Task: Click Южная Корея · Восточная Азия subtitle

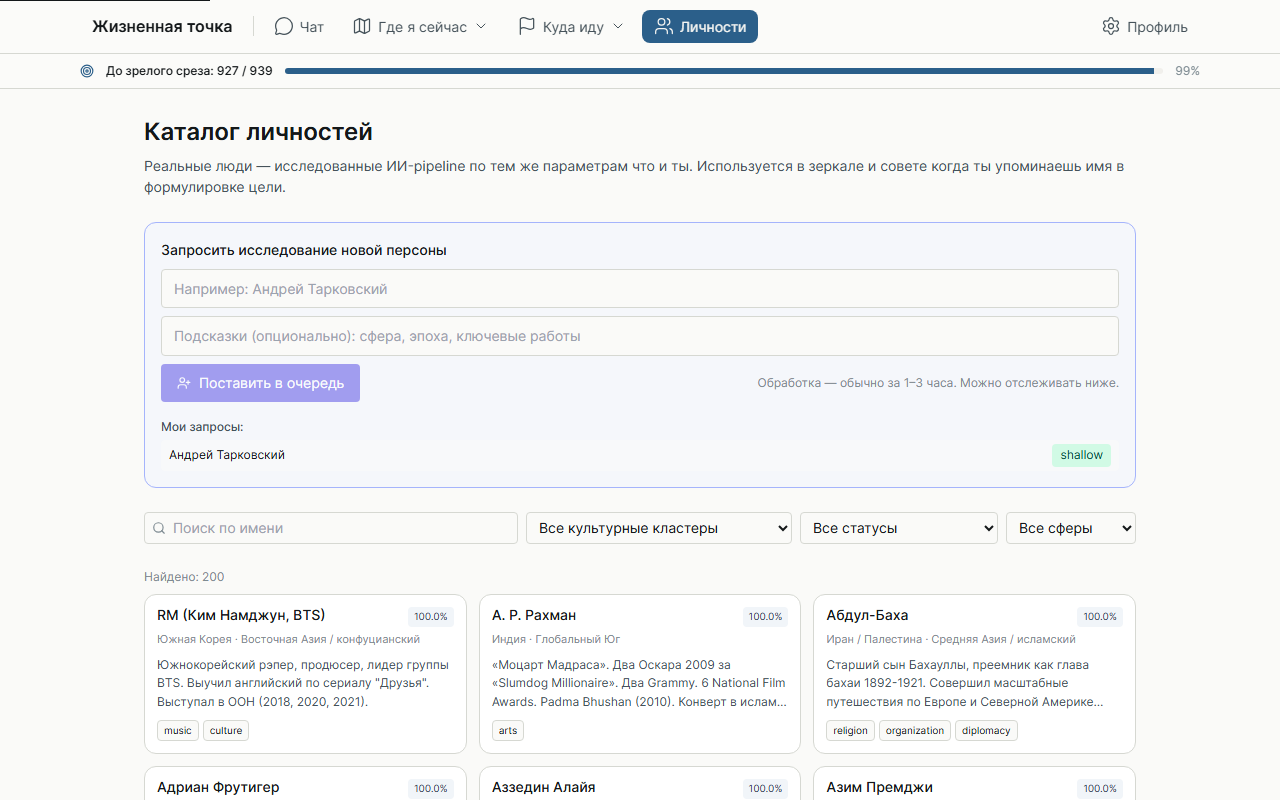Action: pyautogui.click(x=289, y=639)
